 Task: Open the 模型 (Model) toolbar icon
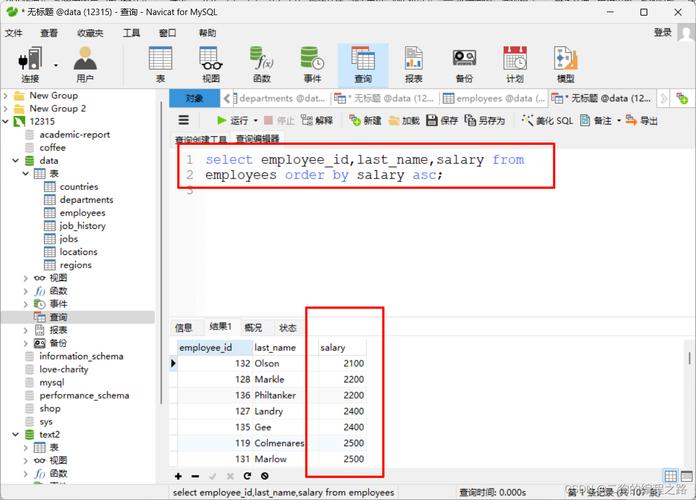(566, 64)
